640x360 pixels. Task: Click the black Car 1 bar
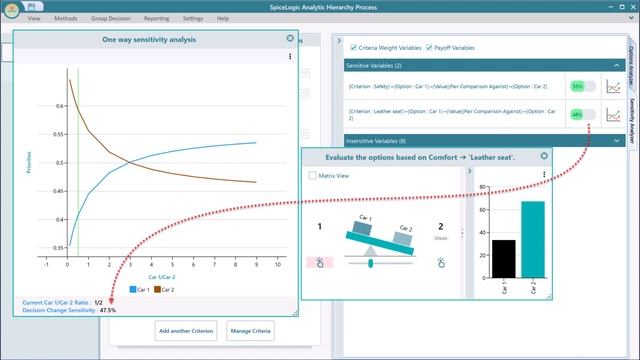click(504, 259)
